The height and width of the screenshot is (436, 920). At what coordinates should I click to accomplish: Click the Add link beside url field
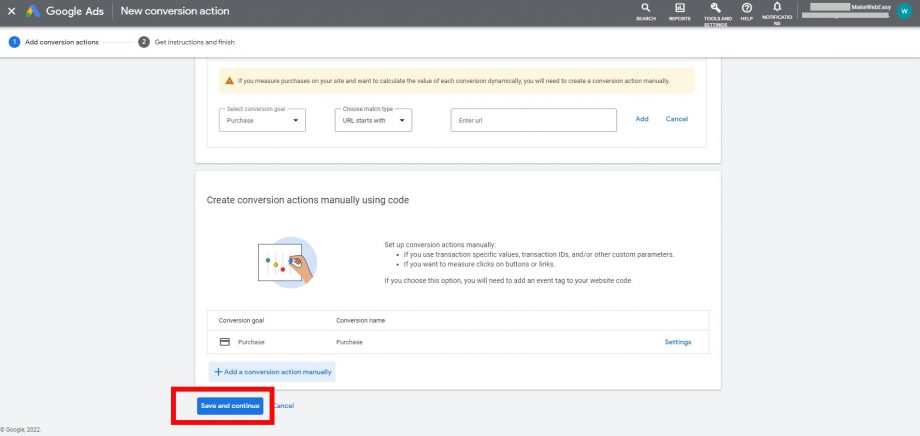642,119
